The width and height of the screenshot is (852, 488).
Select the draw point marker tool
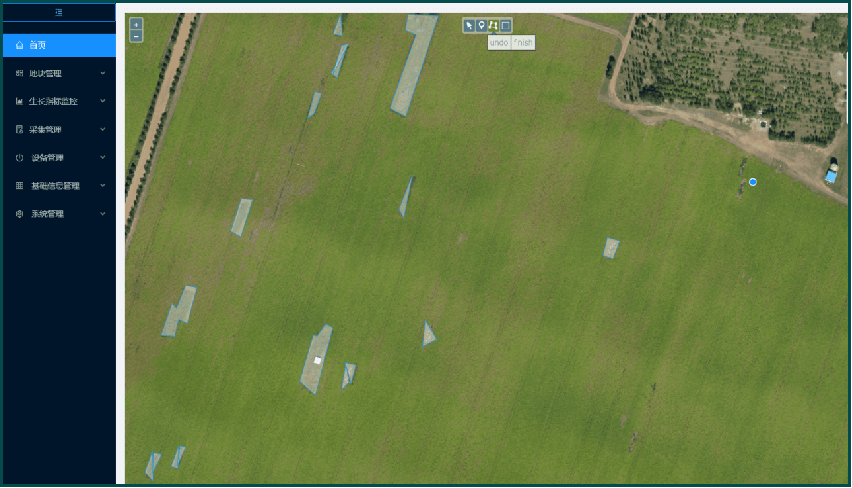click(x=481, y=26)
